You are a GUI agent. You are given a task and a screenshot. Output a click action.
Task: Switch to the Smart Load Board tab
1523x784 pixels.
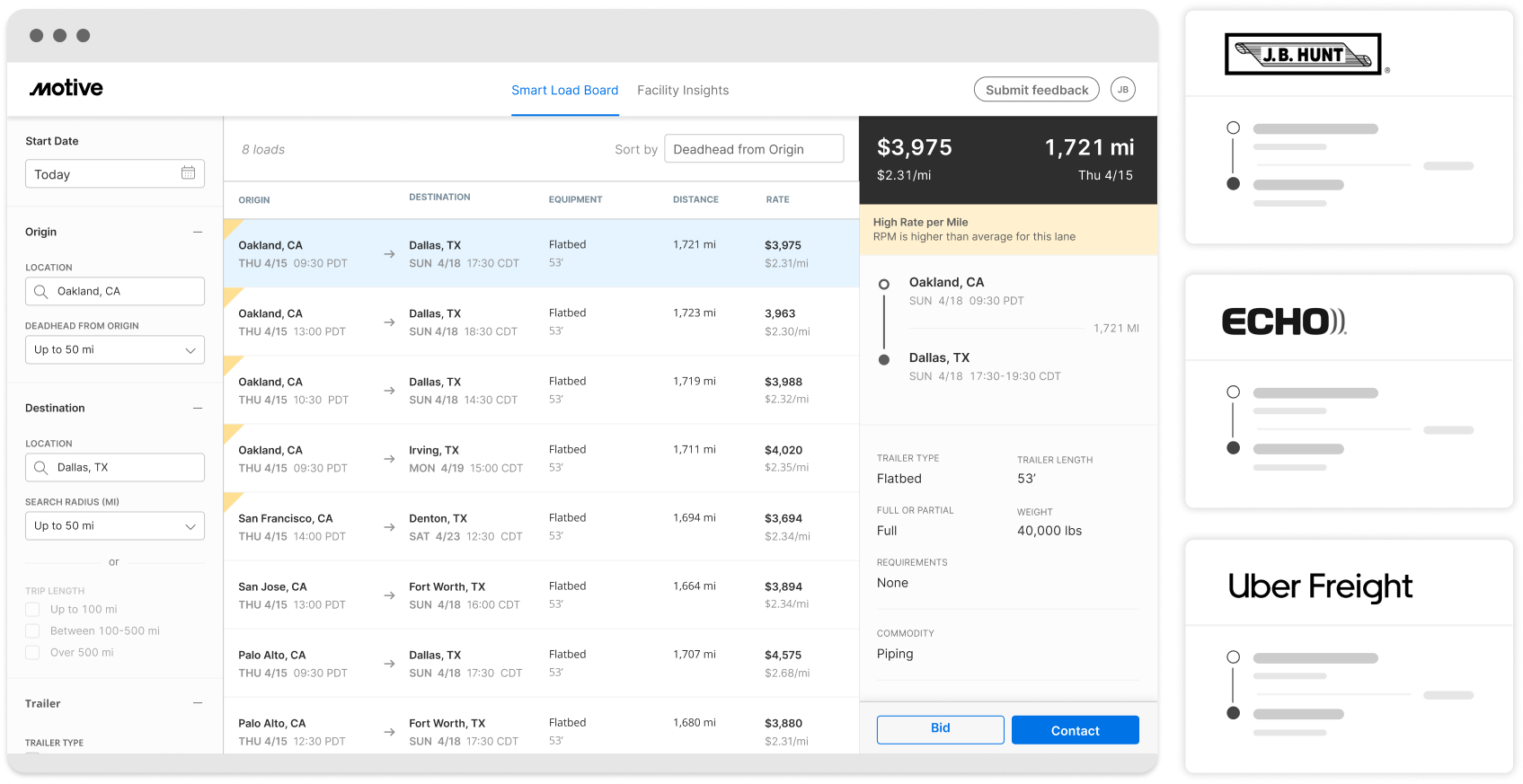[565, 90]
